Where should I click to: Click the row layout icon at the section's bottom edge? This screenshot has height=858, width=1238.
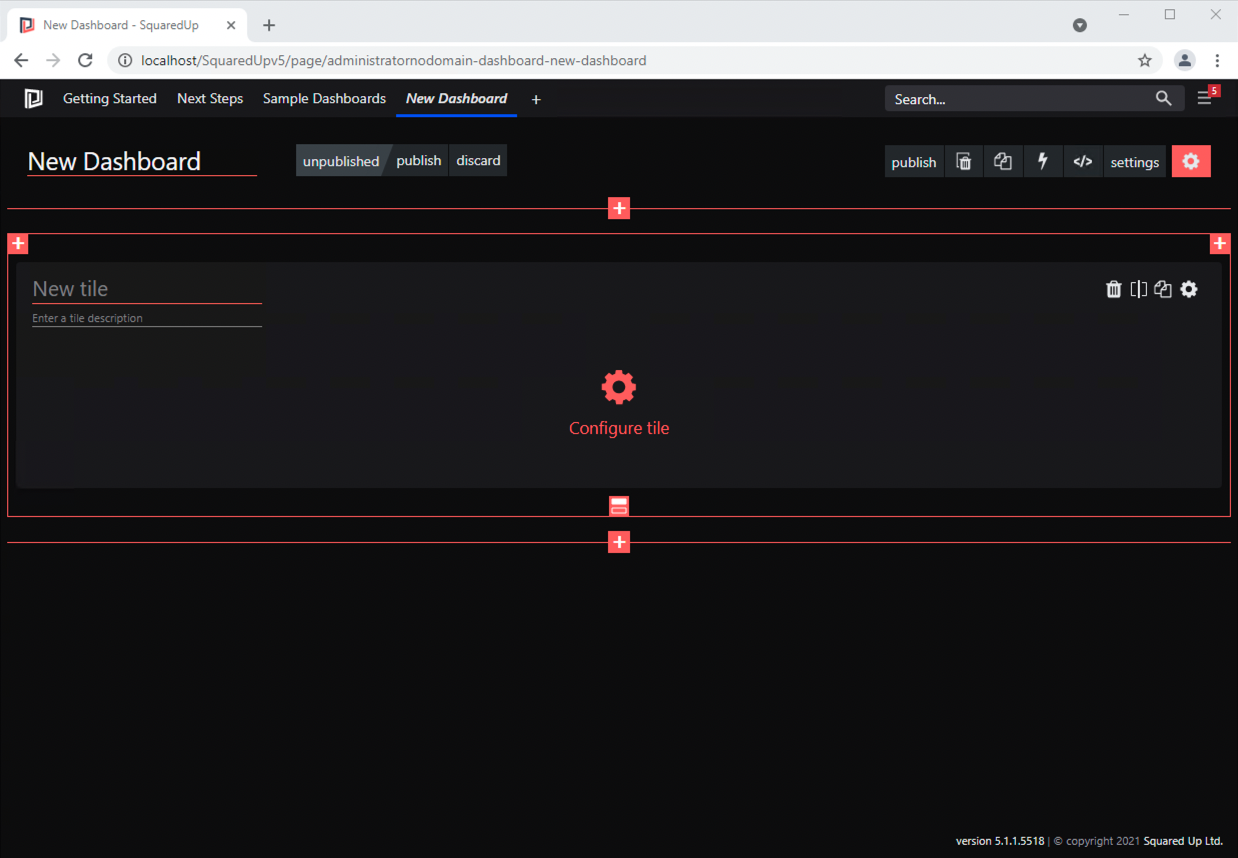pos(619,506)
